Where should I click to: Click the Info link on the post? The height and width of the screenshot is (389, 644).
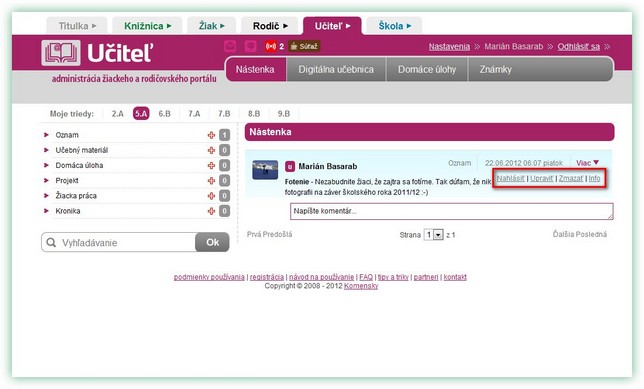(x=594, y=178)
